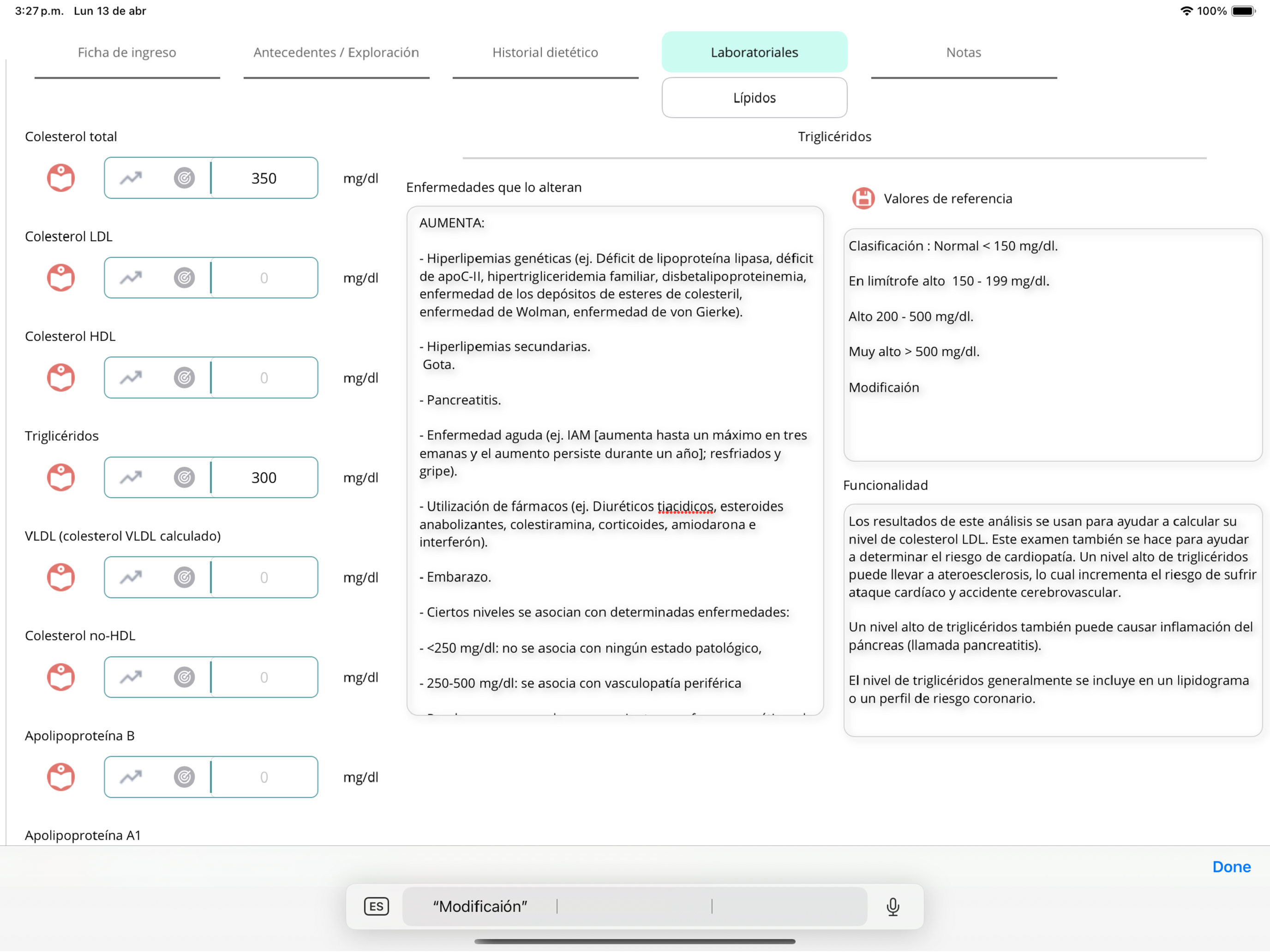
Task: Tap the Wi-Fi status icon
Action: click(1186, 11)
